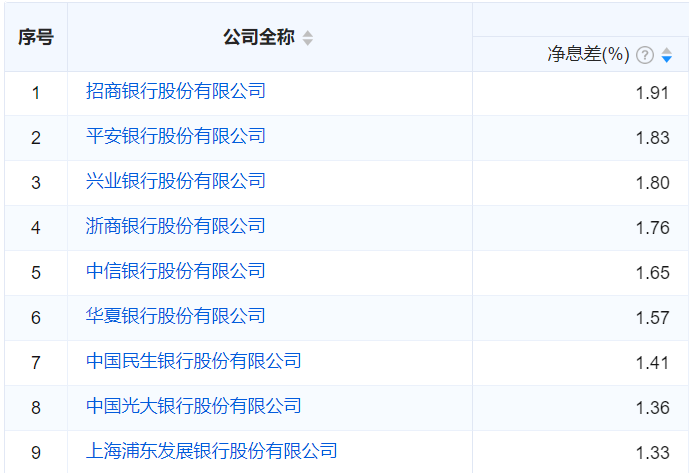Select the 1.36 value cell

click(x=580, y=408)
